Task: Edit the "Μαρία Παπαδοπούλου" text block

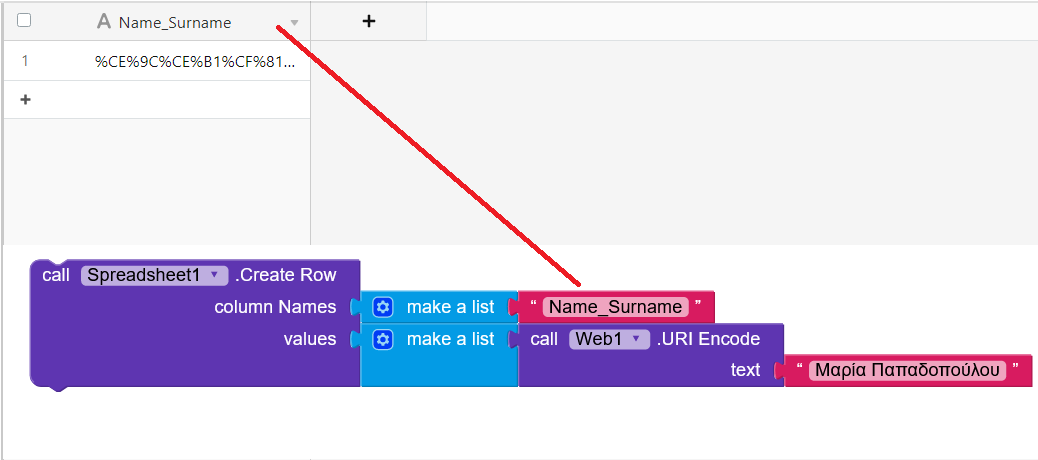Action: [907, 370]
